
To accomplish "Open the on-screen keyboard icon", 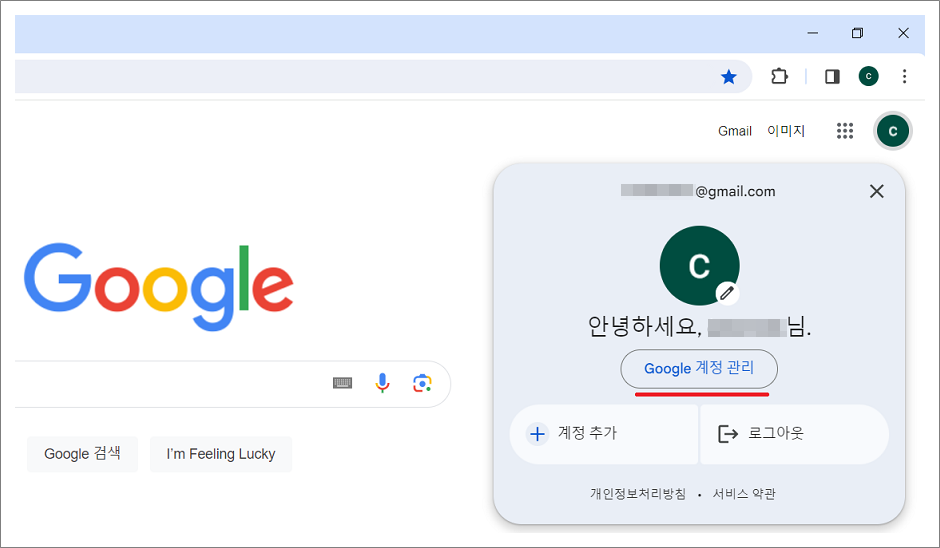I will pos(342,383).
